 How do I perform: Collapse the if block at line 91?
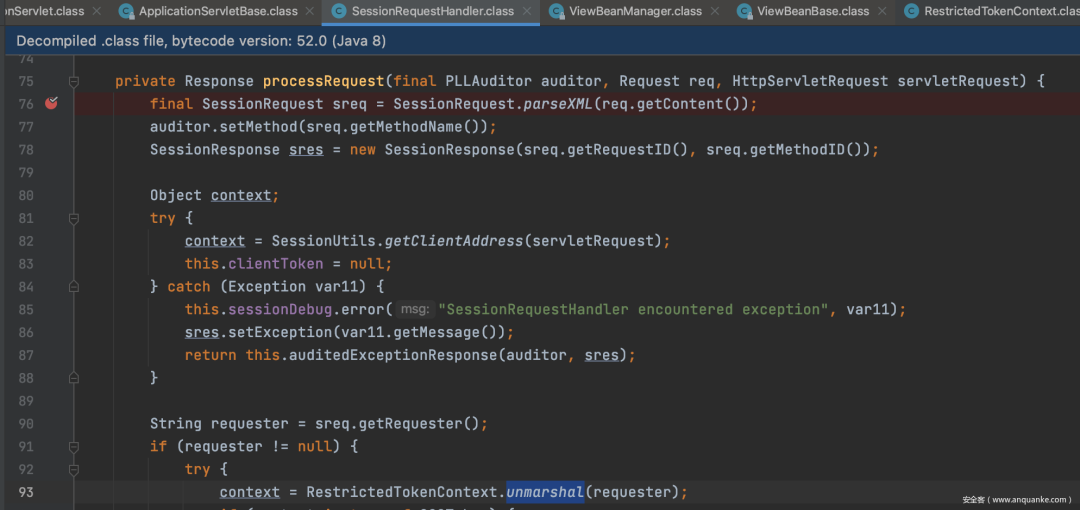click(x=74, y=447)
